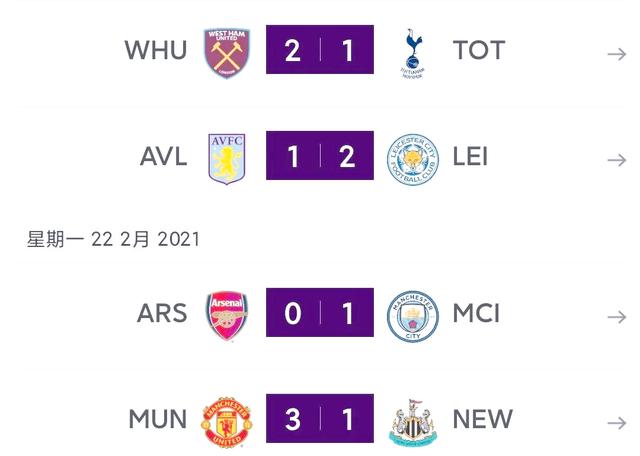Click the Manchester United crest
This screenshot has width=640, height=456.
point(228,419)
